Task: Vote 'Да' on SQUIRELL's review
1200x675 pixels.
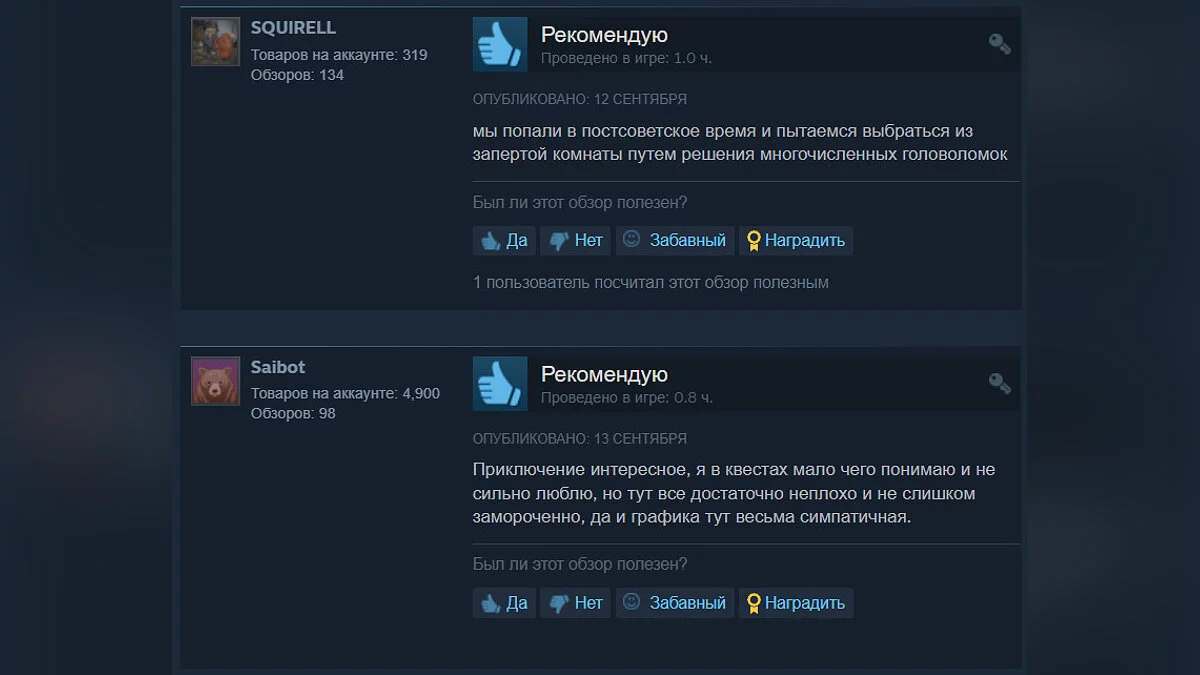Action: (505, 240)
